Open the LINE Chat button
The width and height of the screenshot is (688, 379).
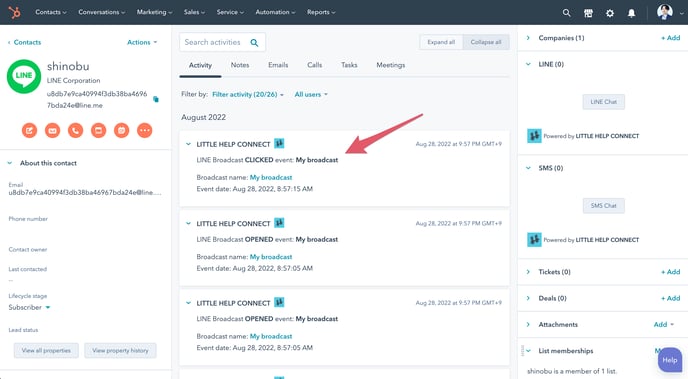(x=603, y=102)
